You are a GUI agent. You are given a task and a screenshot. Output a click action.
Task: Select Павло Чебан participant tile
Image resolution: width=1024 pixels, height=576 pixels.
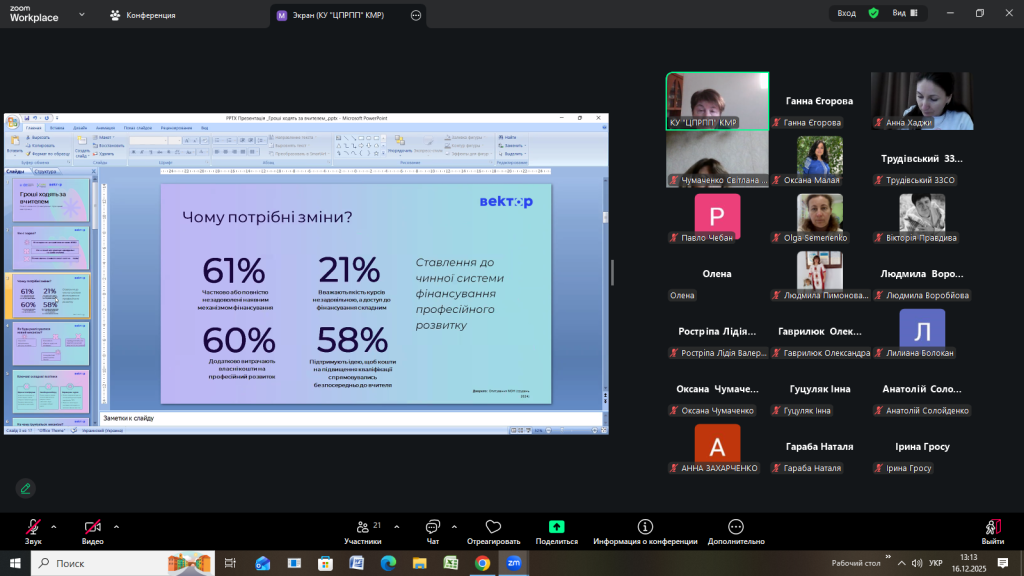pos(718,215)
